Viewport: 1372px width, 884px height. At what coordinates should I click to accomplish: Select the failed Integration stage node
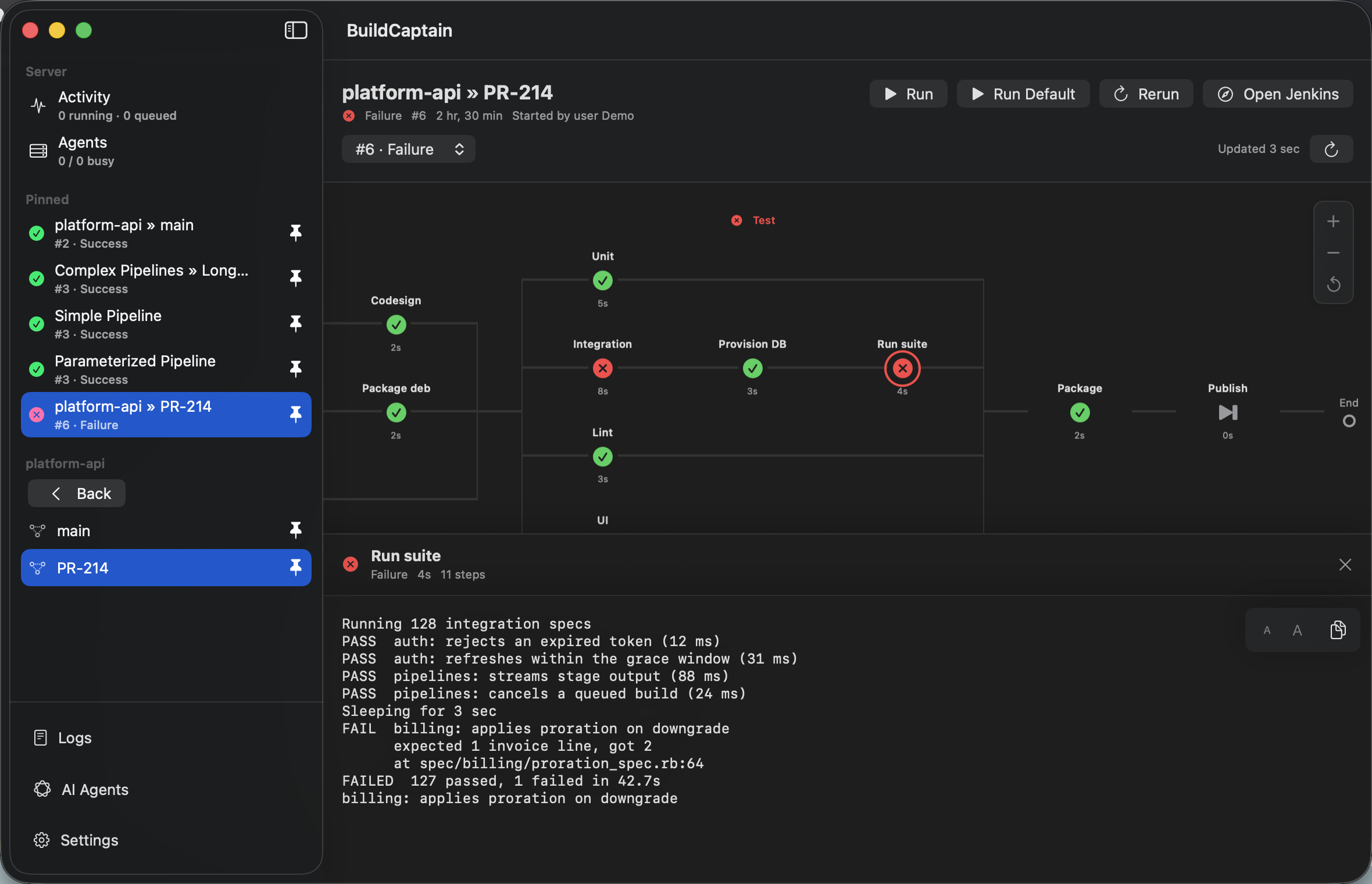[603, 368]
